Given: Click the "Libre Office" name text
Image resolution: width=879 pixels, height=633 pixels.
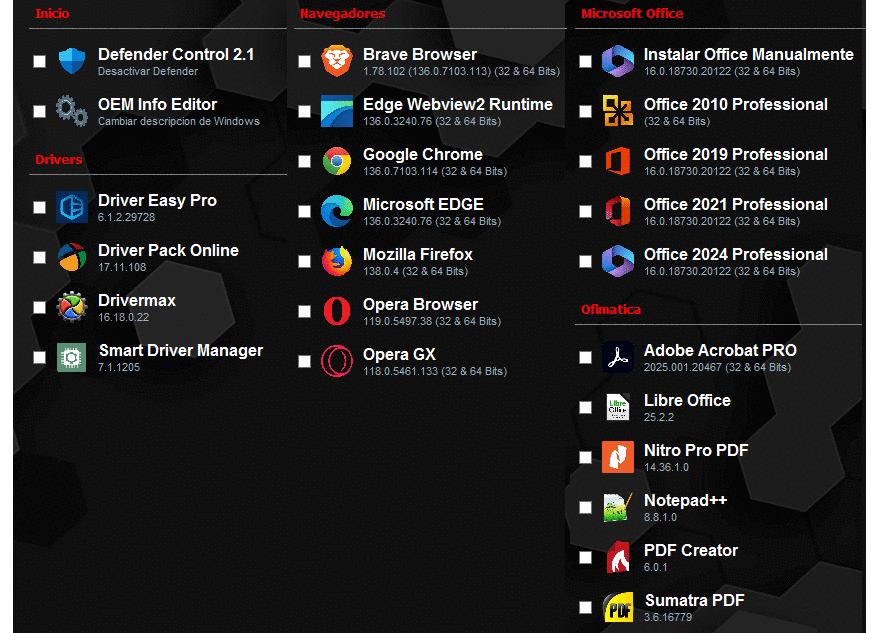Looking at the screenshot, I should pyautogui.click(x=687, y=400).
